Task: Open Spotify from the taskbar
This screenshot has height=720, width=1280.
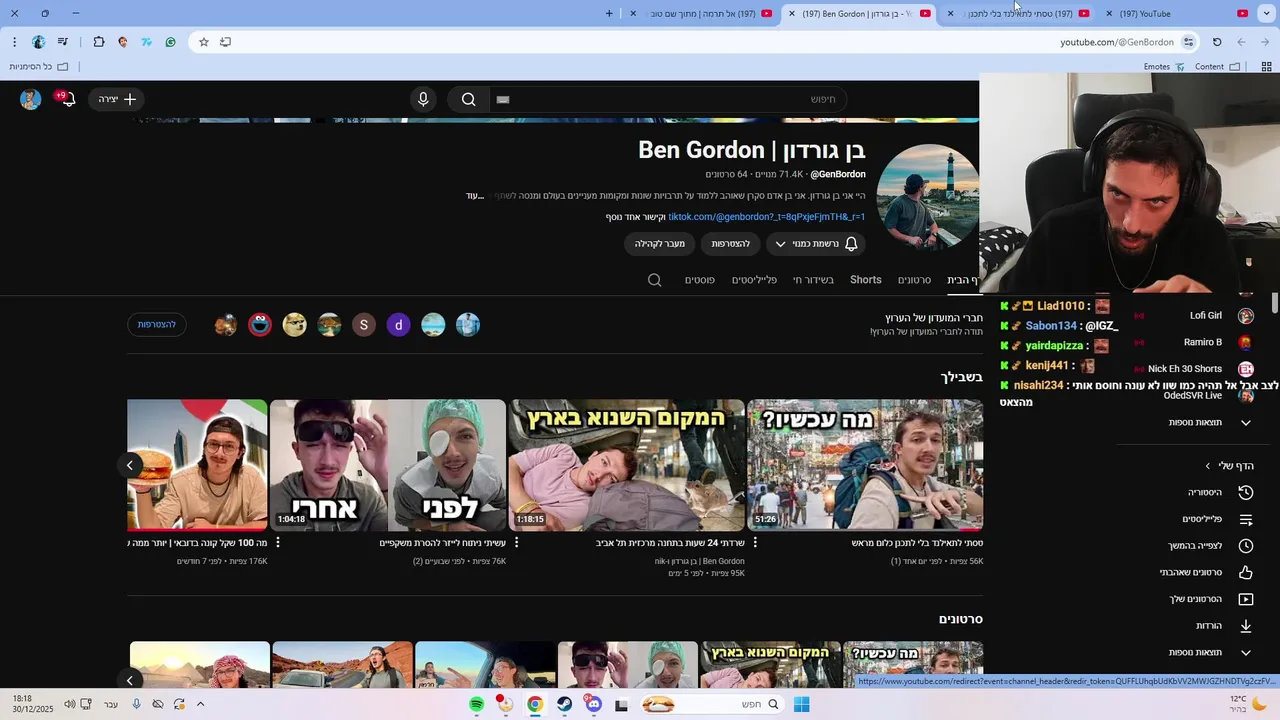Action: (477, 704)
